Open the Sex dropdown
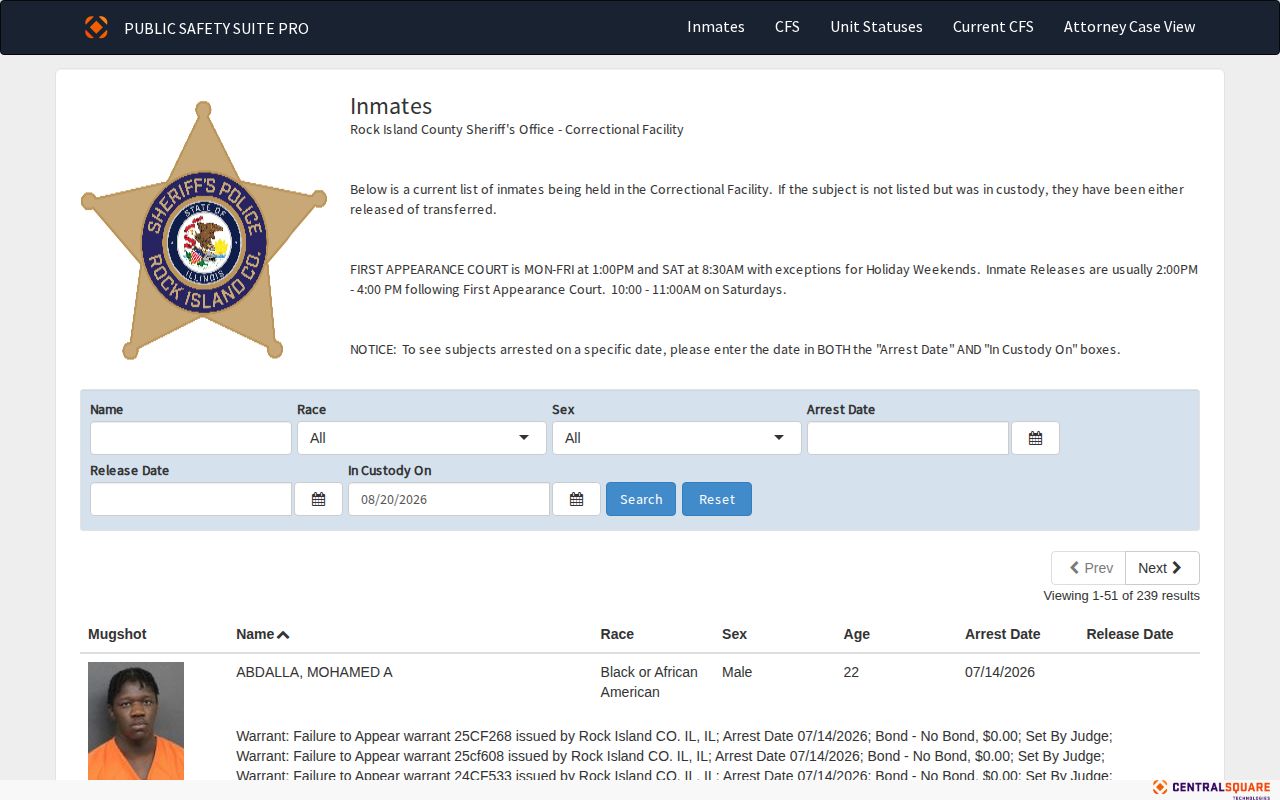The height and width of the screenshot is (800, 1280). (677, 438)
